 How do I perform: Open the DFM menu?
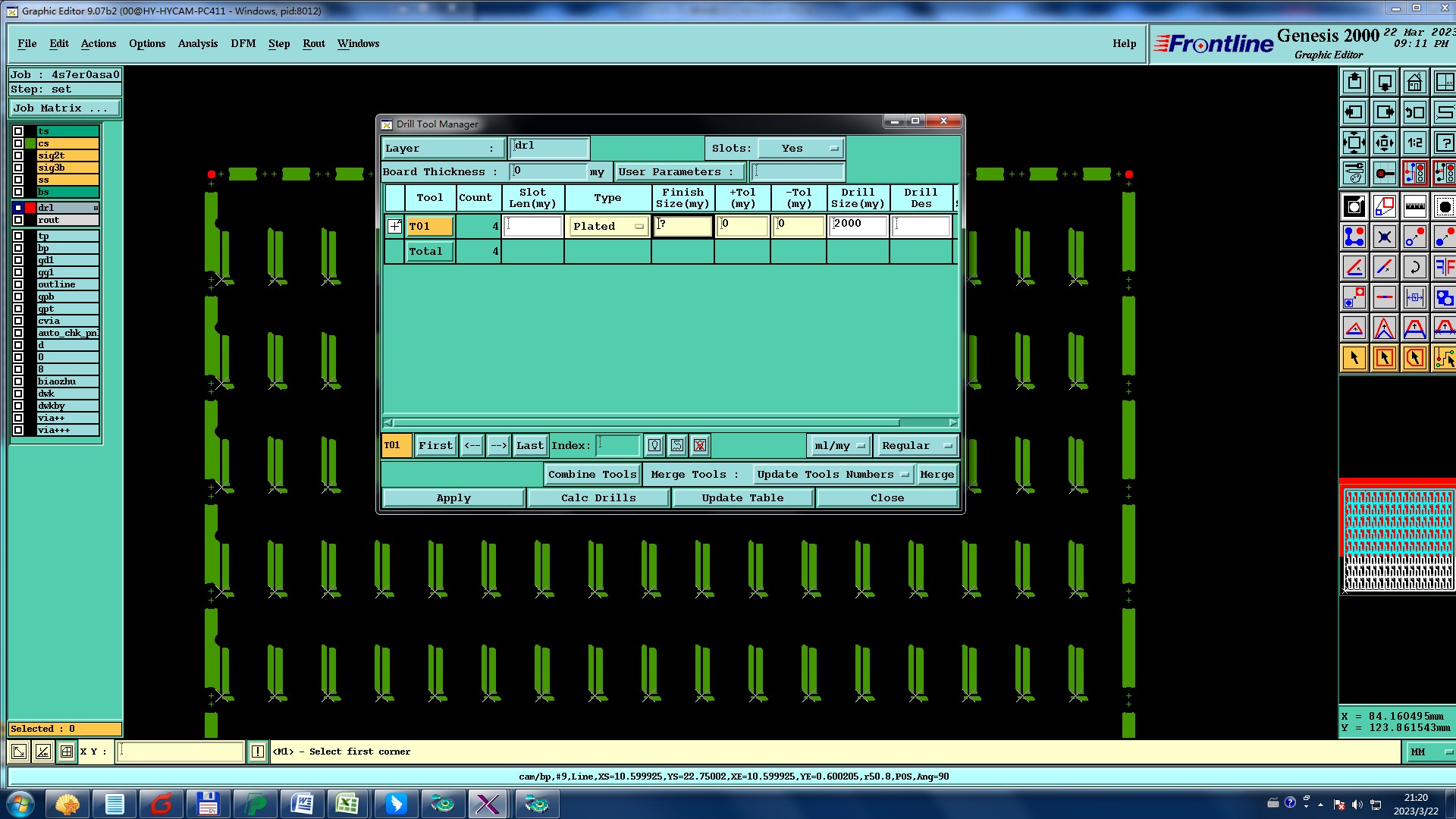click(243, 43)
